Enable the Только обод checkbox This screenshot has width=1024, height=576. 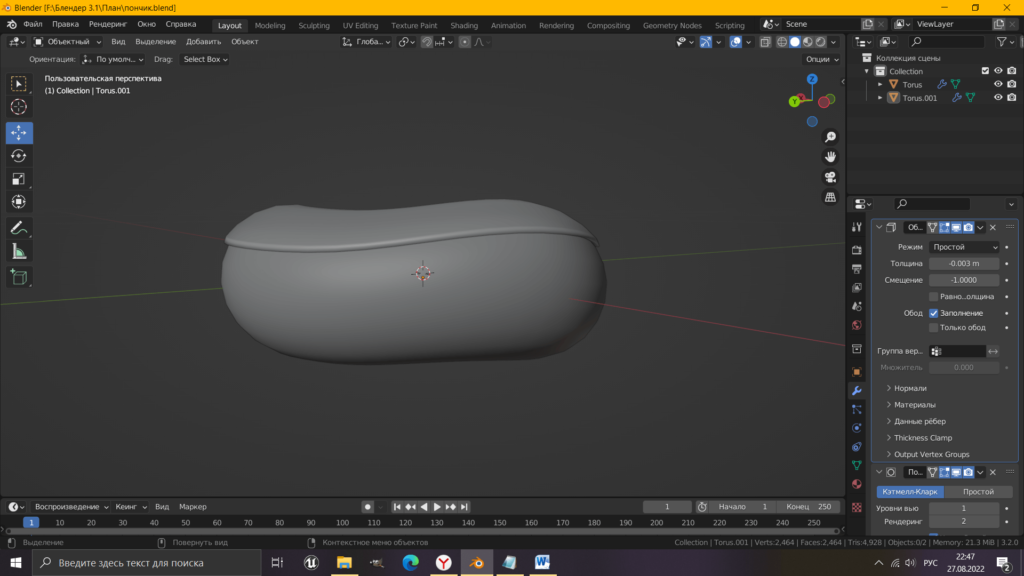click(x=934, y=327)
